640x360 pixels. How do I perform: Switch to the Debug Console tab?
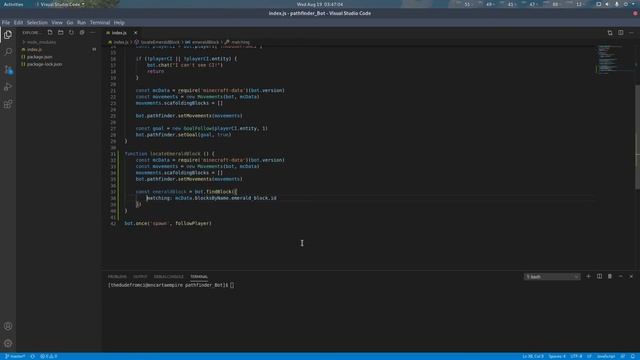tap(169, 276)
